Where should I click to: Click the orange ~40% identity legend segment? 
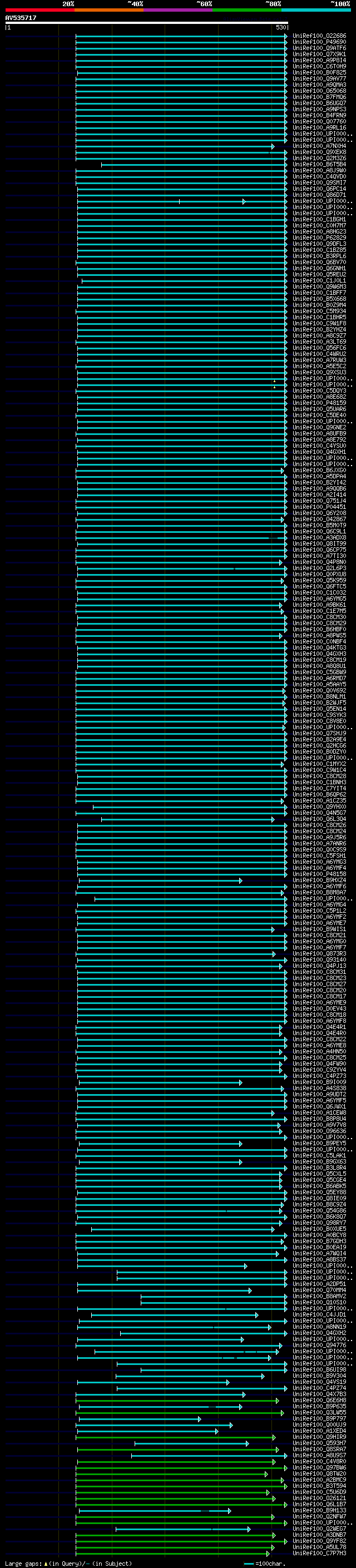pyautogui.click(x=109, y=10)
